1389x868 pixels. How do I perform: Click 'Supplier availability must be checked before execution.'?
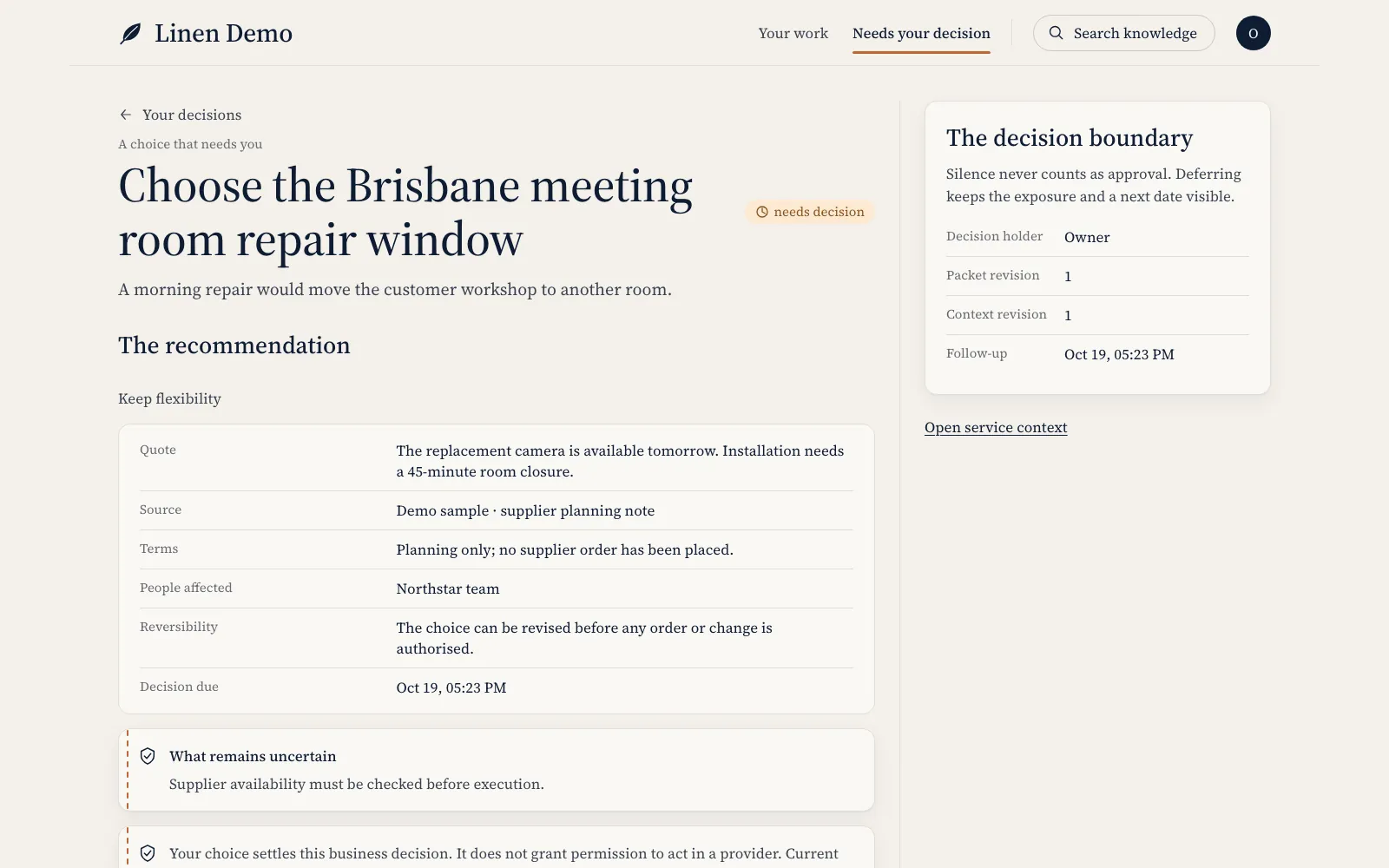tap(357, 784)
